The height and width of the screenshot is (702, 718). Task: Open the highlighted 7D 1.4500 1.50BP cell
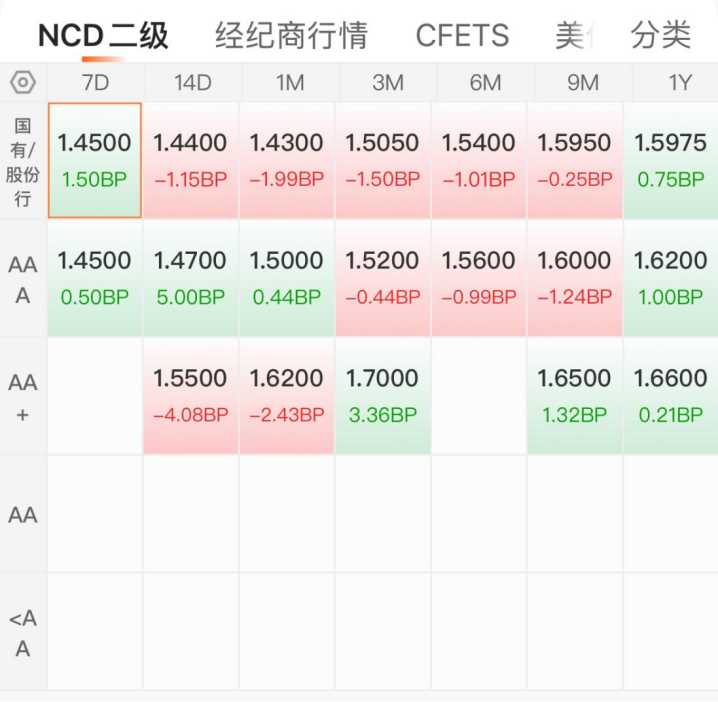coord(94,160)
